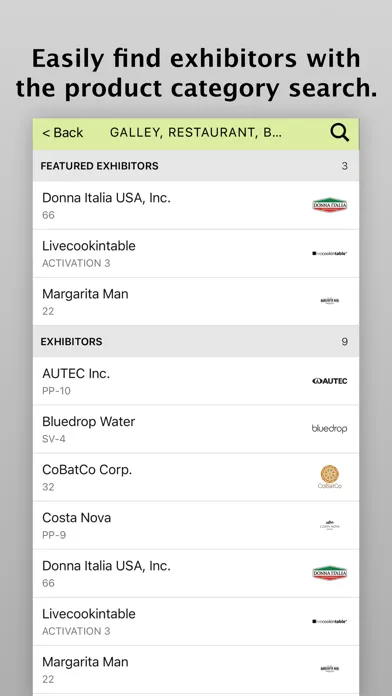This screenshot has width=392, height=696.
Task: Tap the Exhibitors section header
Action: pyautogui.click(x=196, y=341)
